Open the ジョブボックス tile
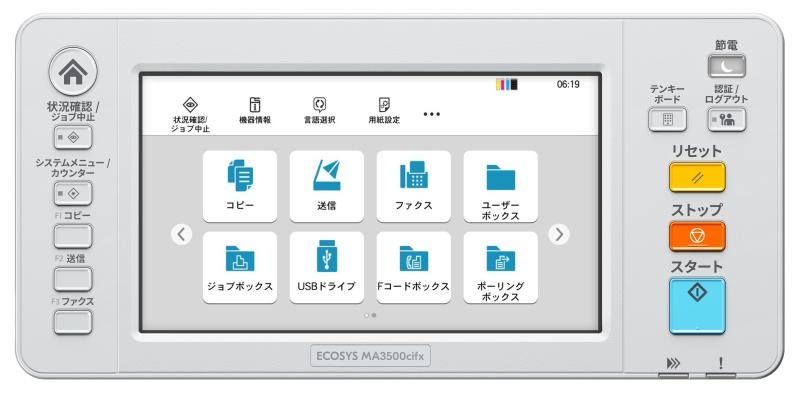 pyautogui.click(x=240, y=268)
